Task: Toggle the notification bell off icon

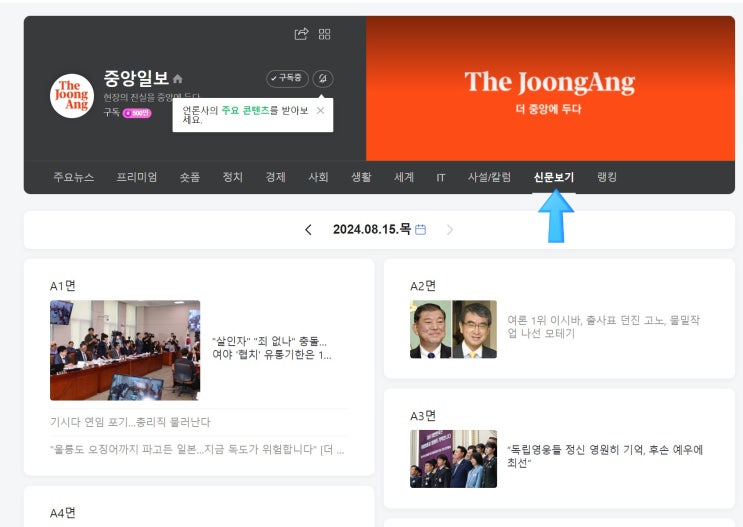Action: (323, 78)
